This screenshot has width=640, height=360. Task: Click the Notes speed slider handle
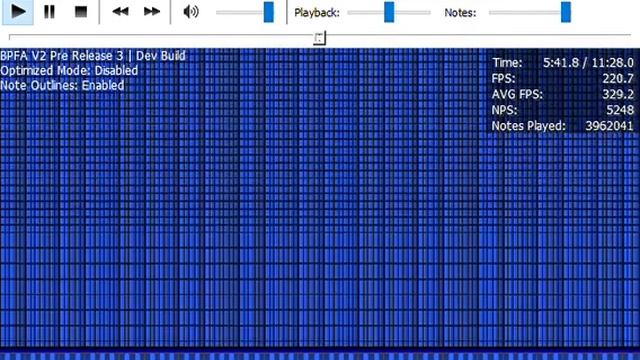pyautogui.click(x=566, y=12)
